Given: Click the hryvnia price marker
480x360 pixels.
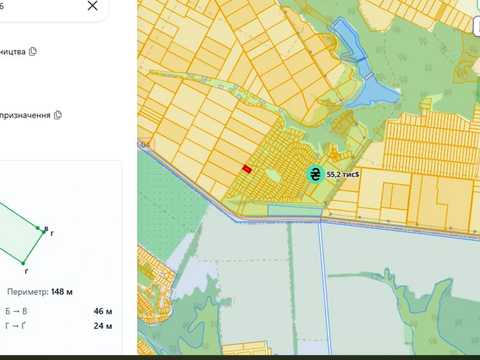Looking at the screenshot, I should coord(315,174).
